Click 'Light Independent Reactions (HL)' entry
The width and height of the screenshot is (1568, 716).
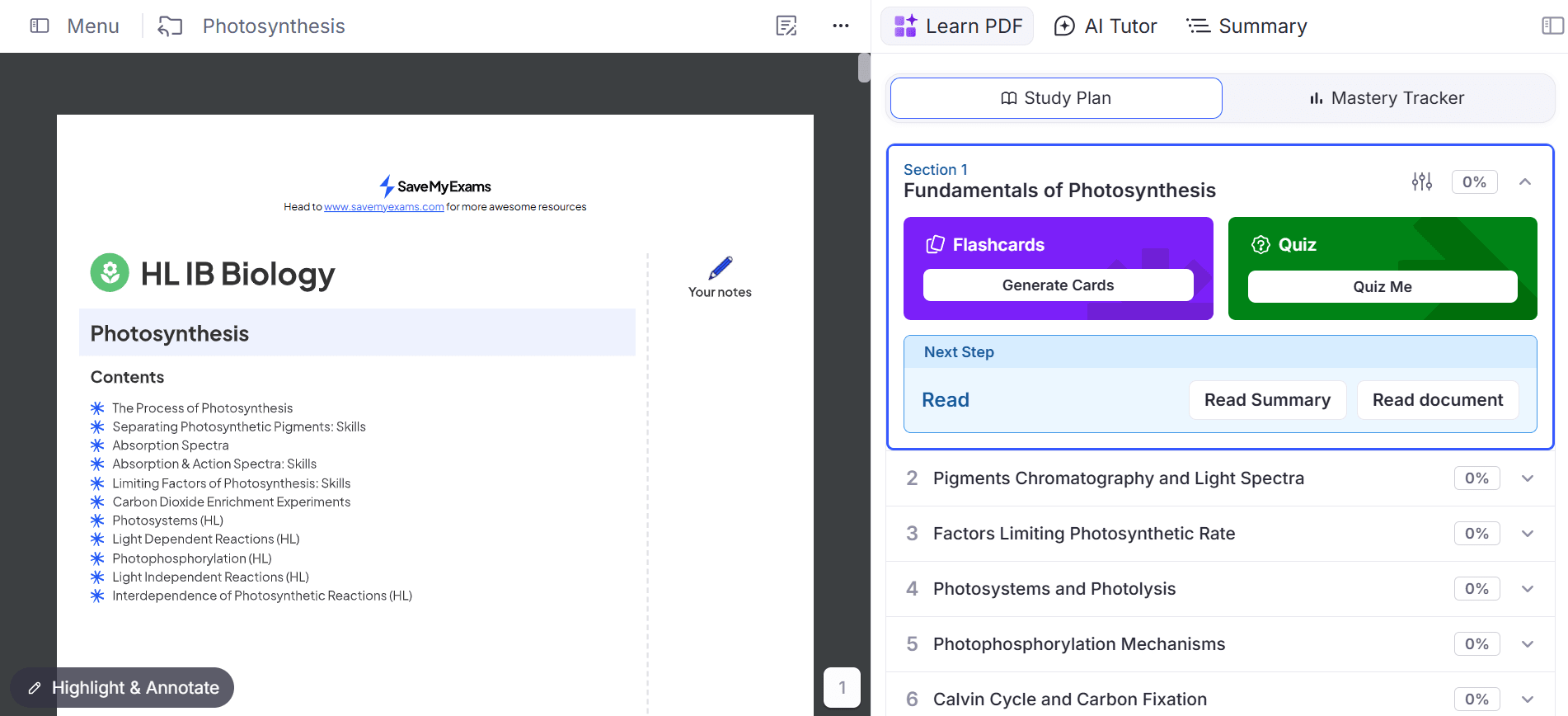tap(211, 577)
